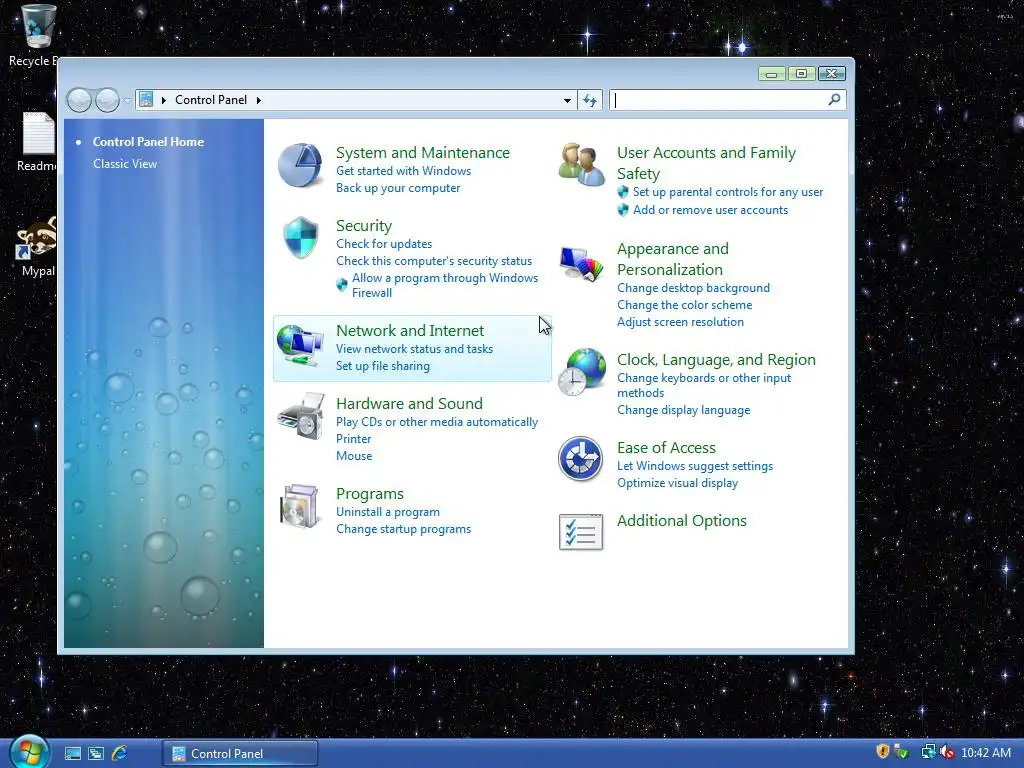1024x768 pixels.
Task: Switch to Classic View
Action: coord(125,164)
